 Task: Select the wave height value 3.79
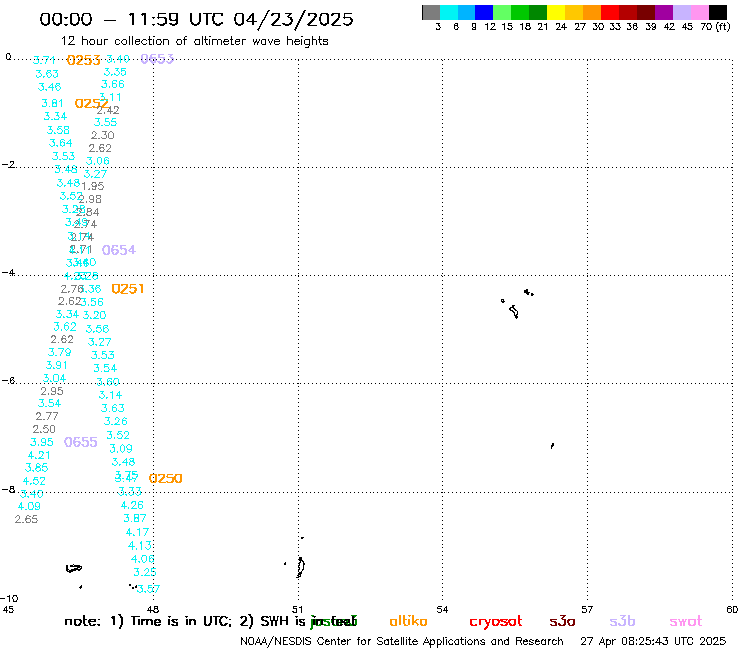[x=59, y=352]
